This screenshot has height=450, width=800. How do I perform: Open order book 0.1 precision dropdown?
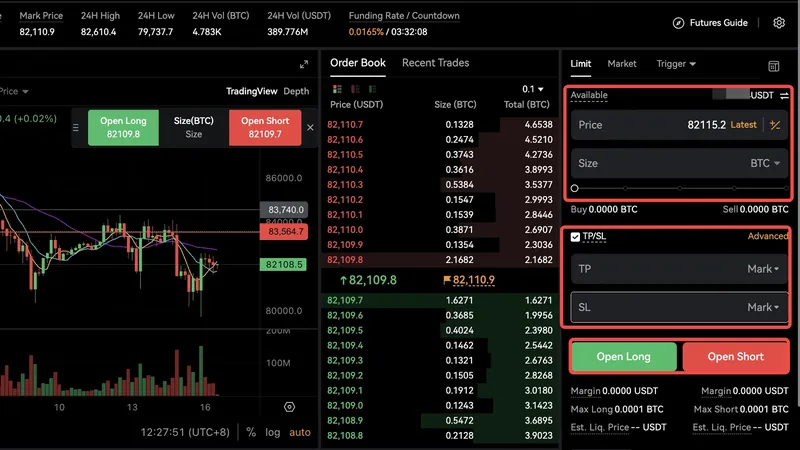pos(533,89)
